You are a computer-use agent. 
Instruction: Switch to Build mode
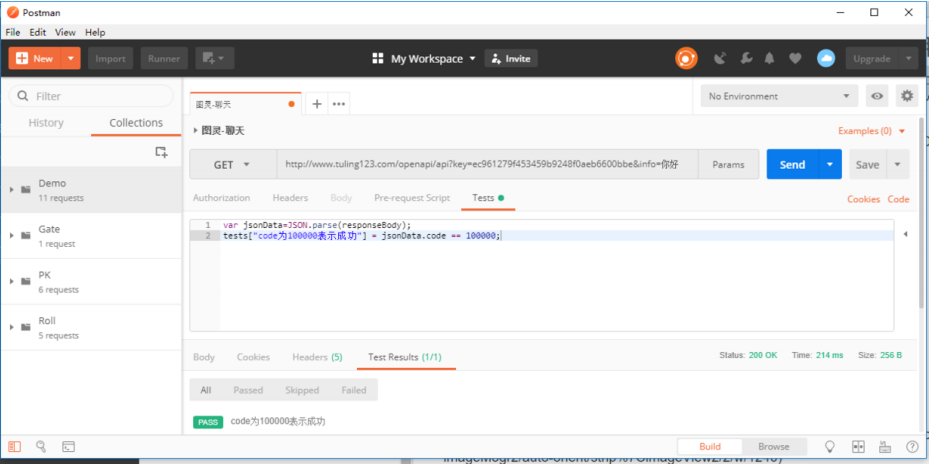[710, 446]
